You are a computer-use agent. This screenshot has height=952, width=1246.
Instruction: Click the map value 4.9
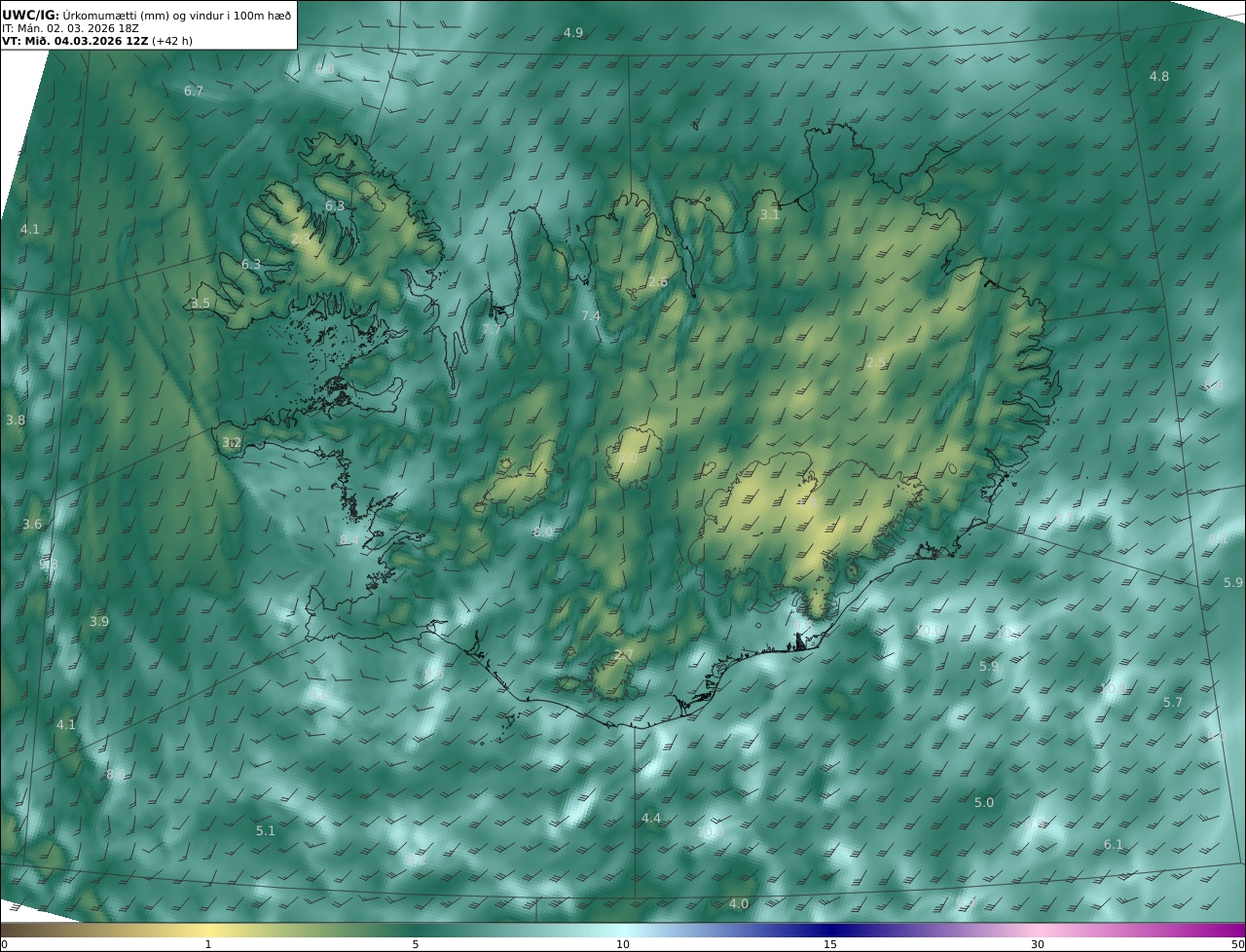point(573,33)
